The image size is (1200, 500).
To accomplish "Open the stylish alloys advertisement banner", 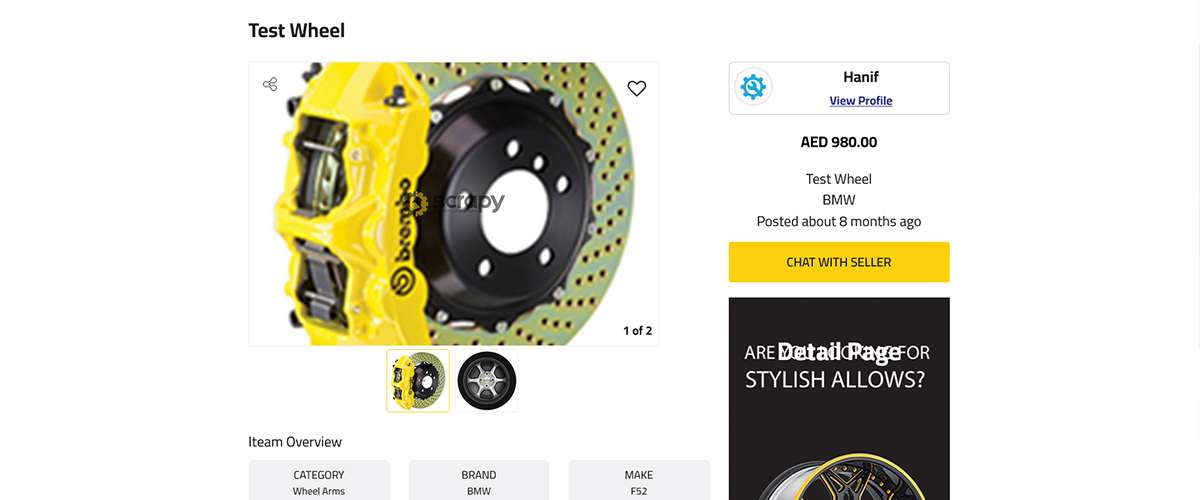I will coord(838,380).
